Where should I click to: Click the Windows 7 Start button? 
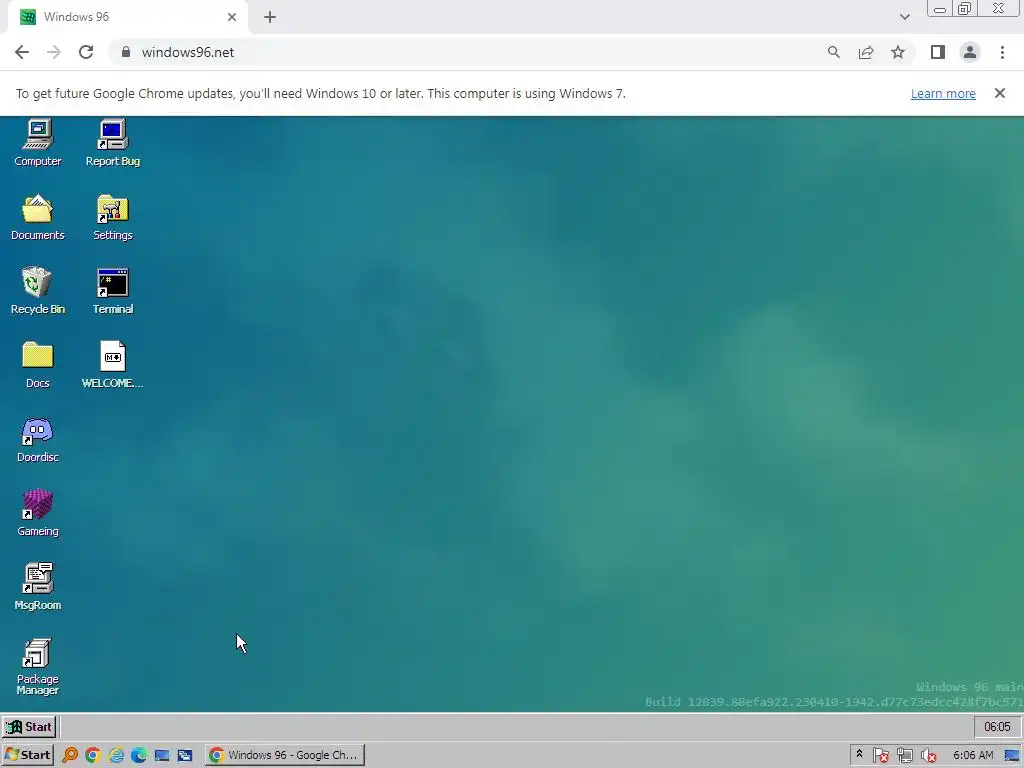coord(27,755)
